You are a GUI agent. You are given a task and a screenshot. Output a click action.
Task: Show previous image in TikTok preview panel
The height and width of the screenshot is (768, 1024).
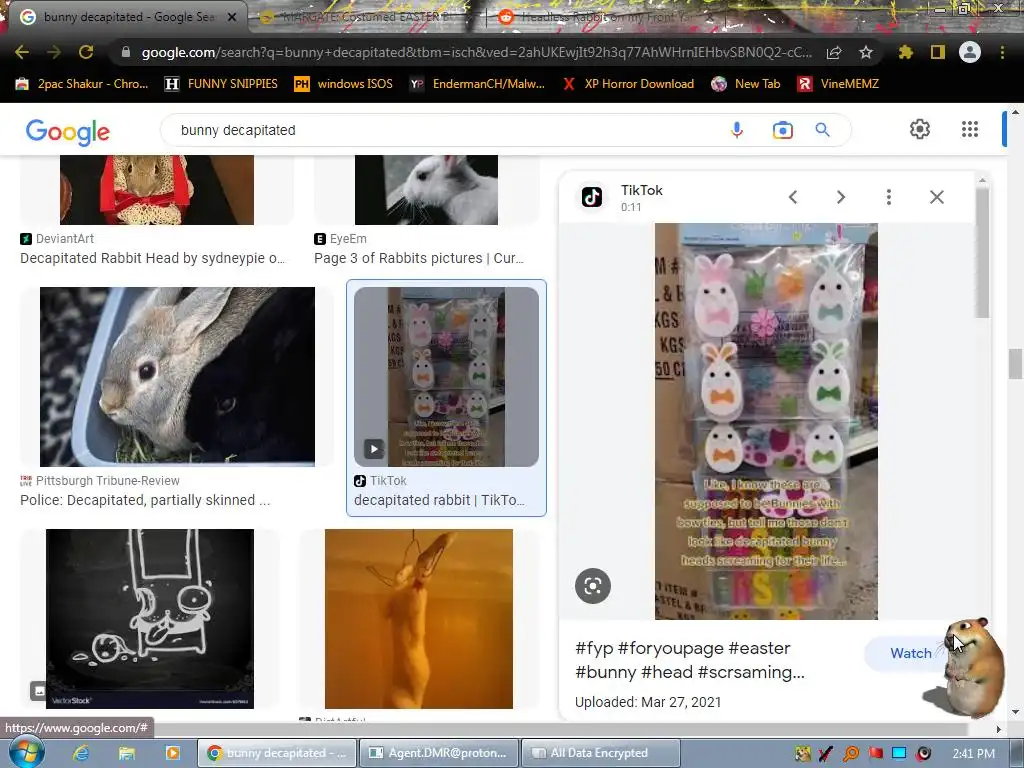pyautogui.click(x=793, y=197)
